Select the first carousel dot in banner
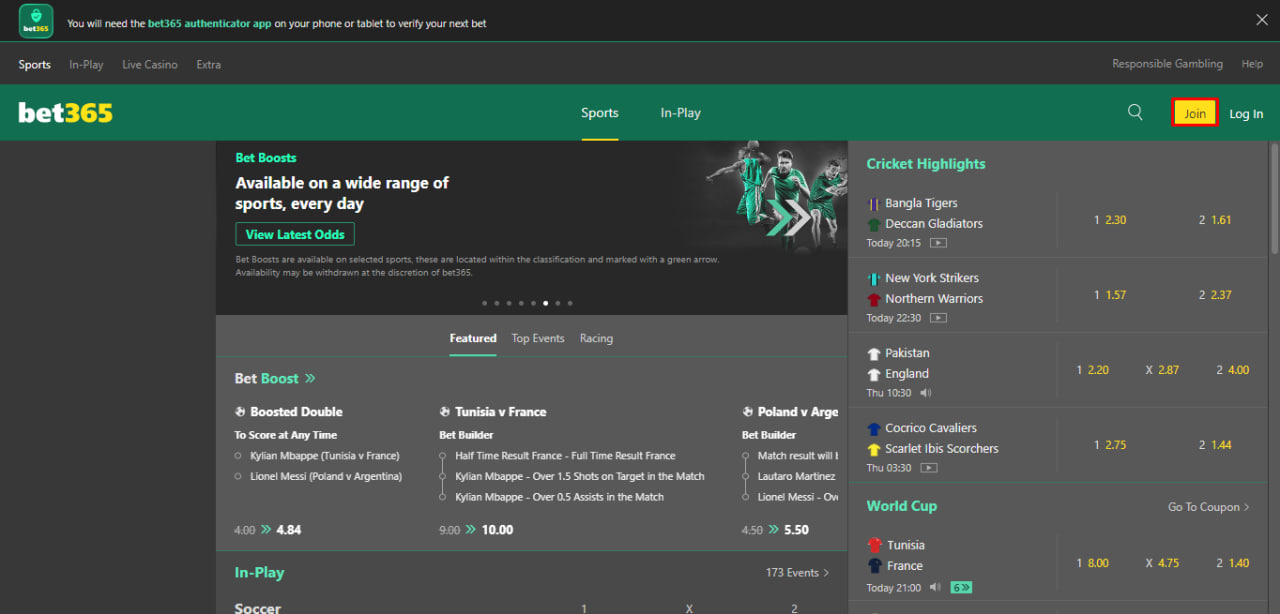 [x=484, y=303]
